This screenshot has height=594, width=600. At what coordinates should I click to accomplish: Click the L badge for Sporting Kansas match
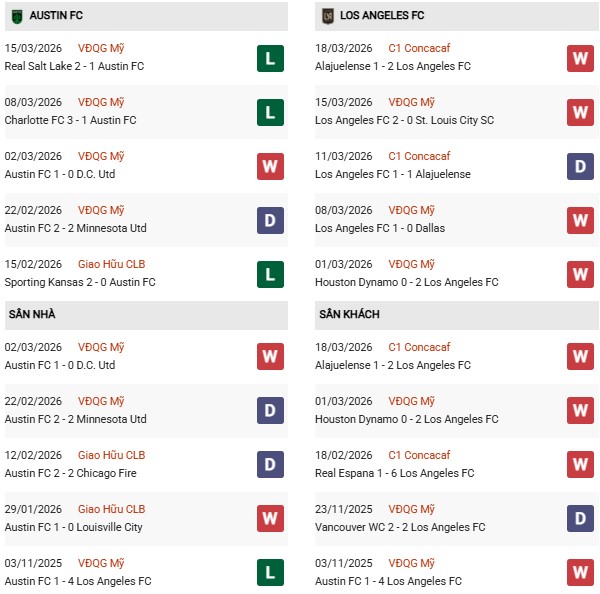270,274
